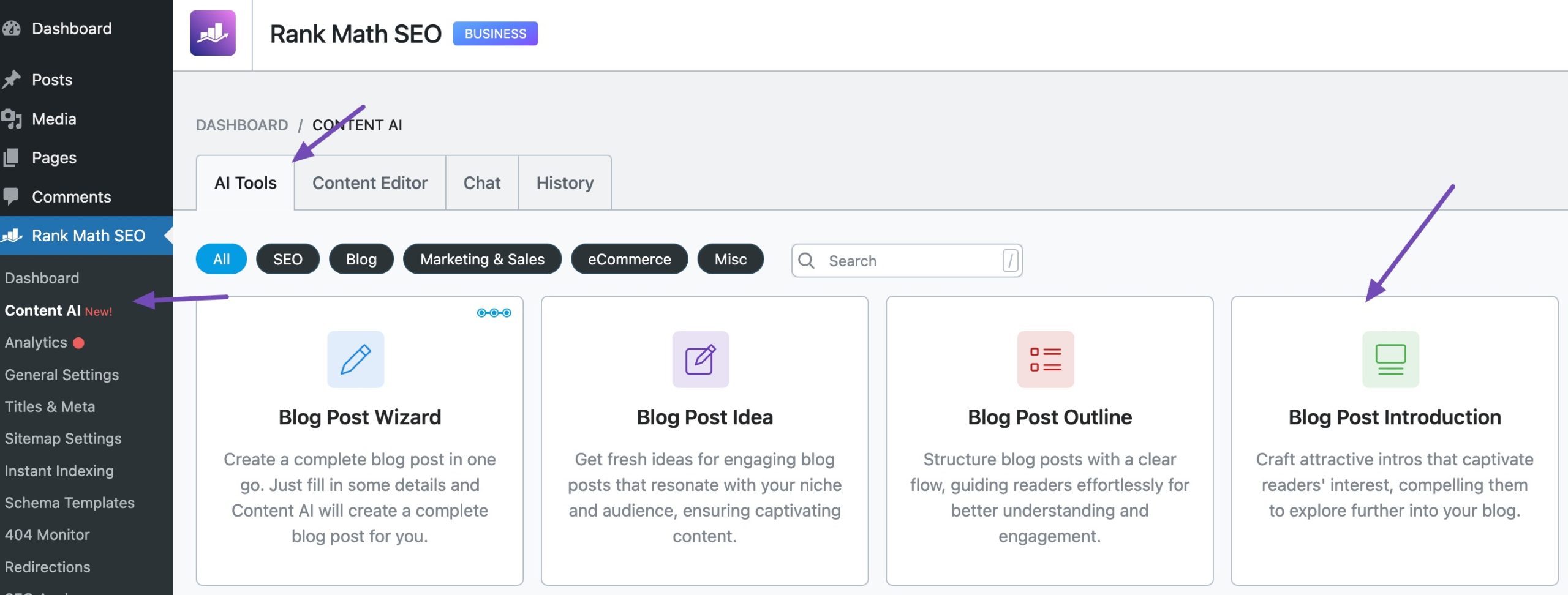This screenshot has height=595, width=1568.
Task: Open General Settings submenu link
Action: pyautogui.click(x=62, y=375)
